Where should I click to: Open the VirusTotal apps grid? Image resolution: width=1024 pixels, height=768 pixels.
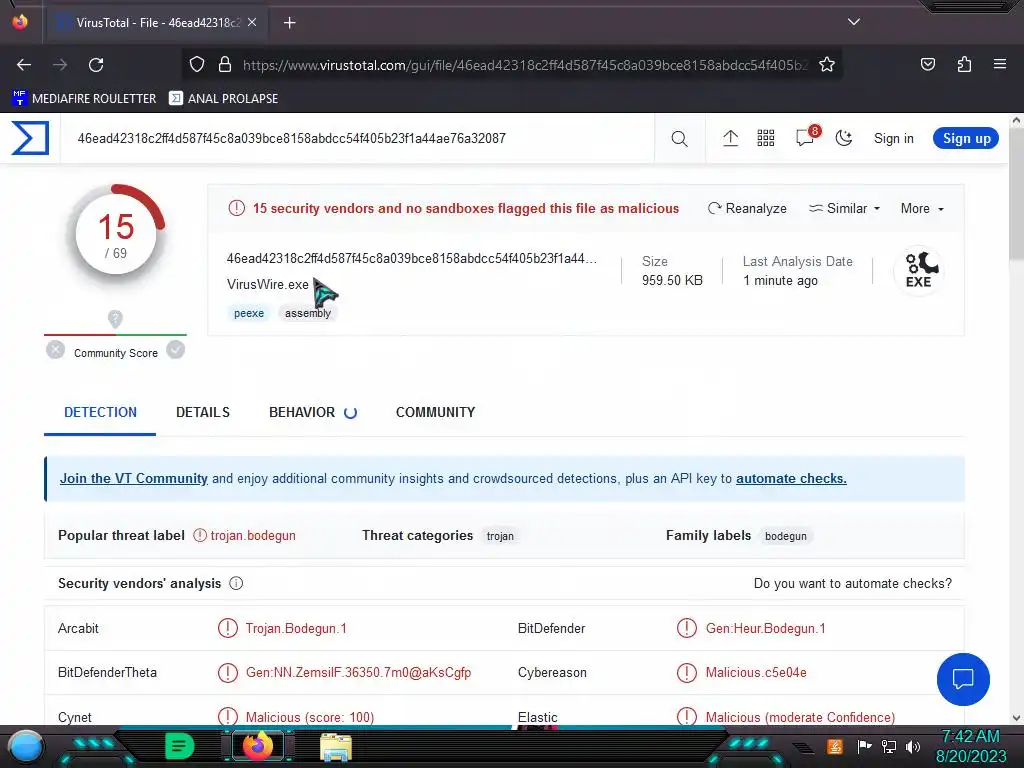tap(765, 138)
